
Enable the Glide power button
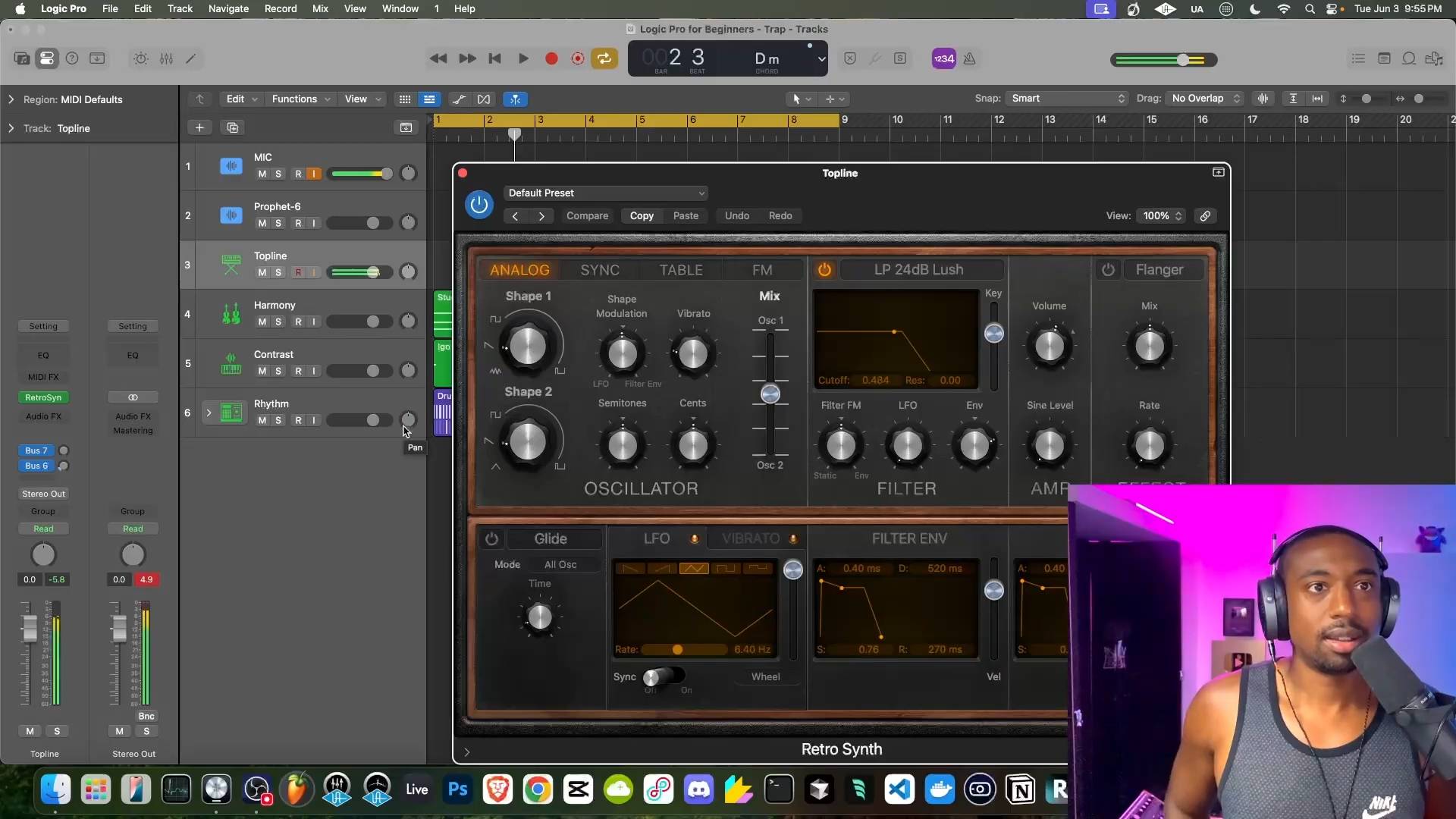pyautogui.click(x=491, y=538)
